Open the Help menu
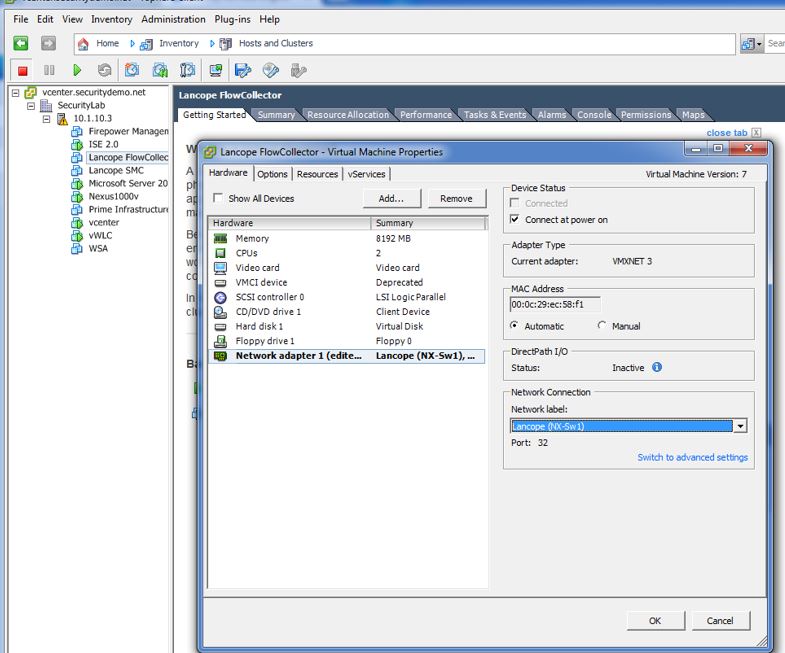Viewport: 785px width, 653px height. coord(269,19)
